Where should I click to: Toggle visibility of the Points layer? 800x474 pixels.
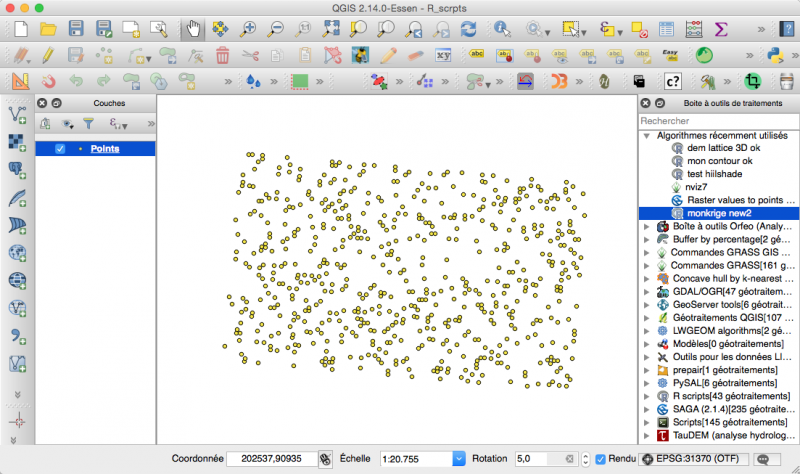[x=60, y=149]
